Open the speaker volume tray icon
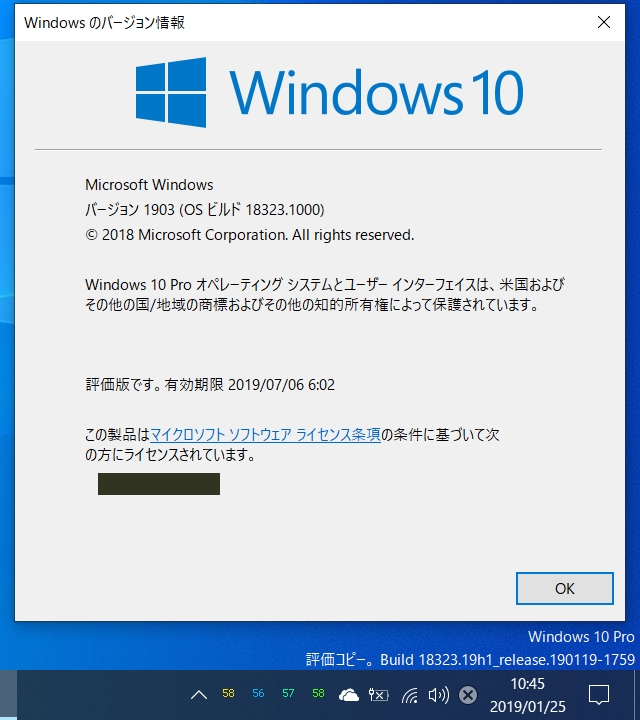The image size is (640, 720). [x=438, y=695]
